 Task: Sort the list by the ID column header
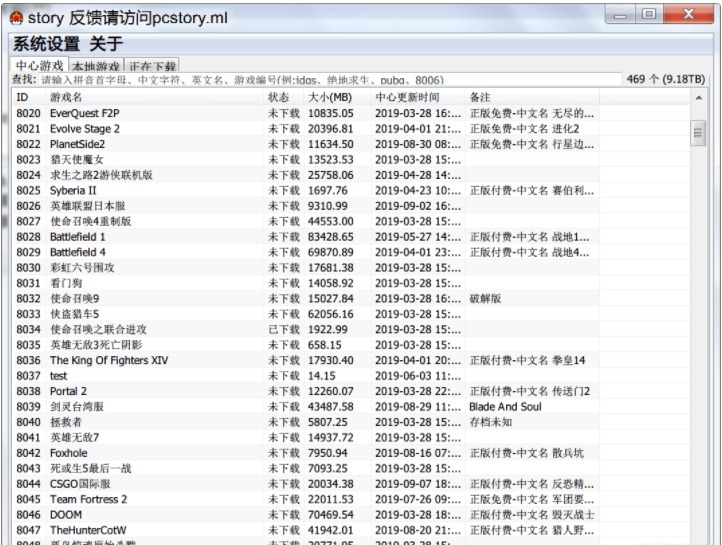[23, 97]
